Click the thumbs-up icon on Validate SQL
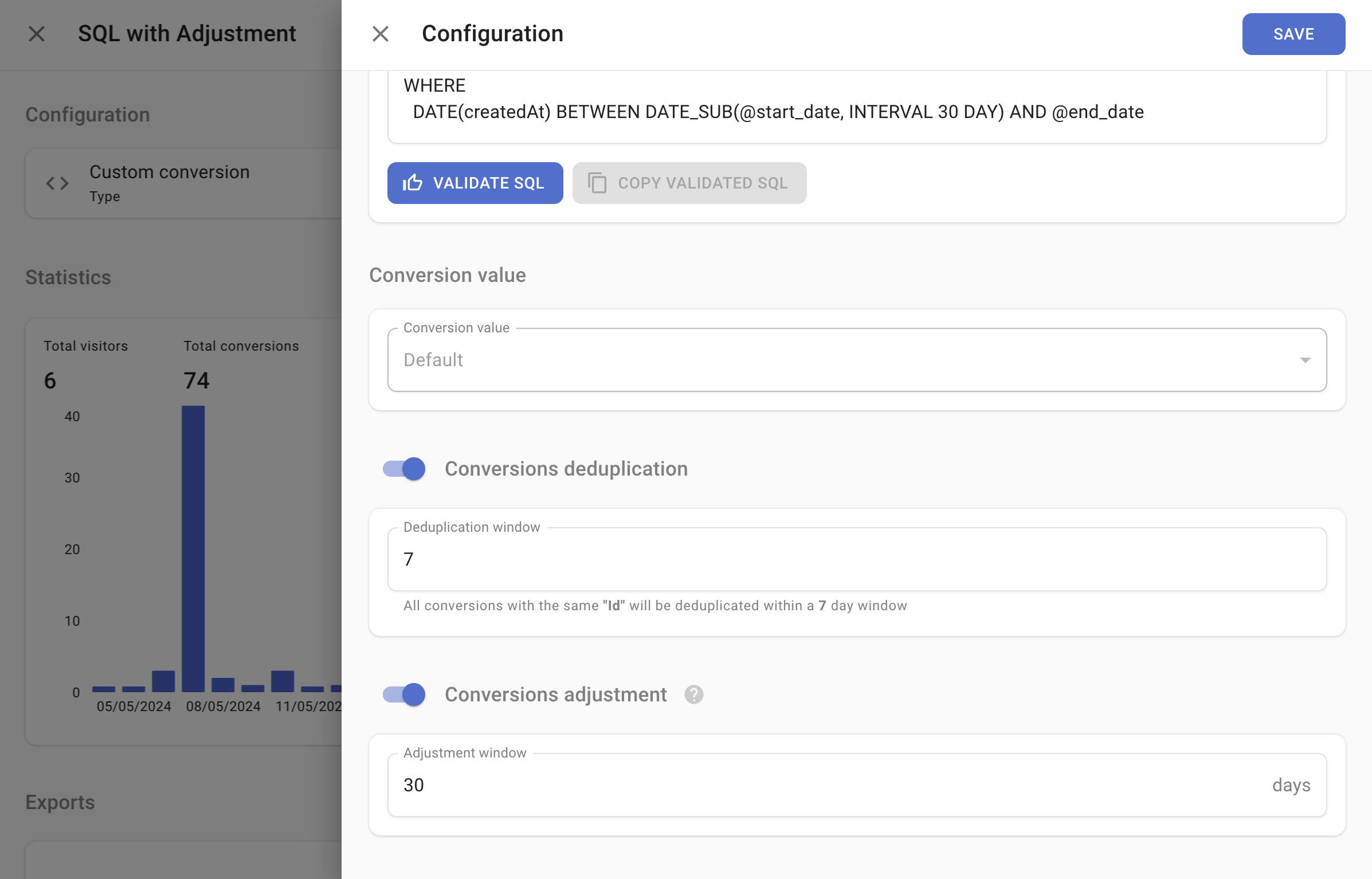 414,183
